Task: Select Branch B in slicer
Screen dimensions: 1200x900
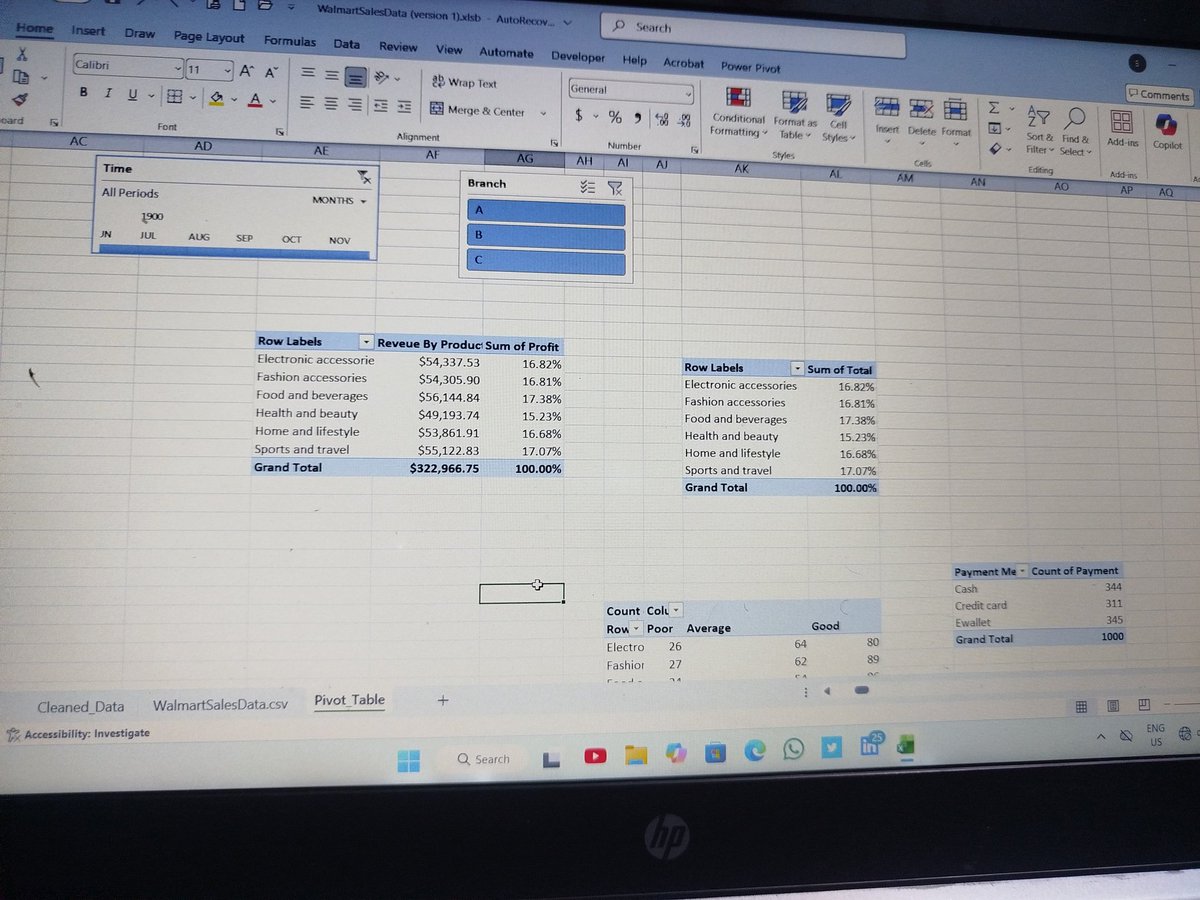Action: pos(546,238)
